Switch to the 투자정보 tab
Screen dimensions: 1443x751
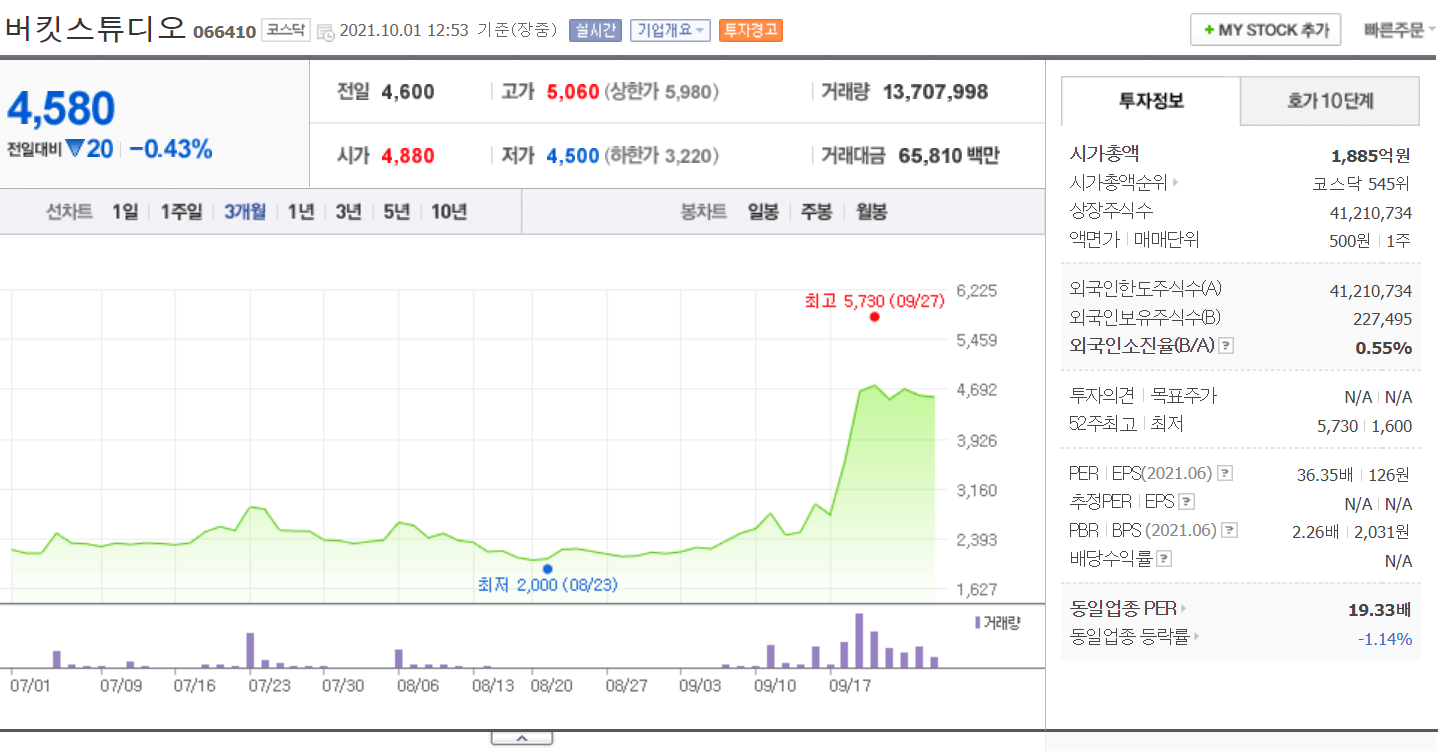[x=1151, y=101]
